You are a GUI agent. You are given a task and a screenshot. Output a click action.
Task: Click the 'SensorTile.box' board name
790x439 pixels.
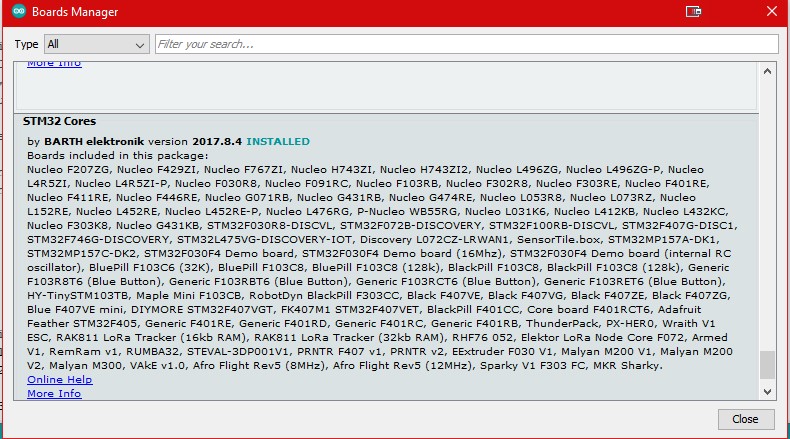[559, 239]
